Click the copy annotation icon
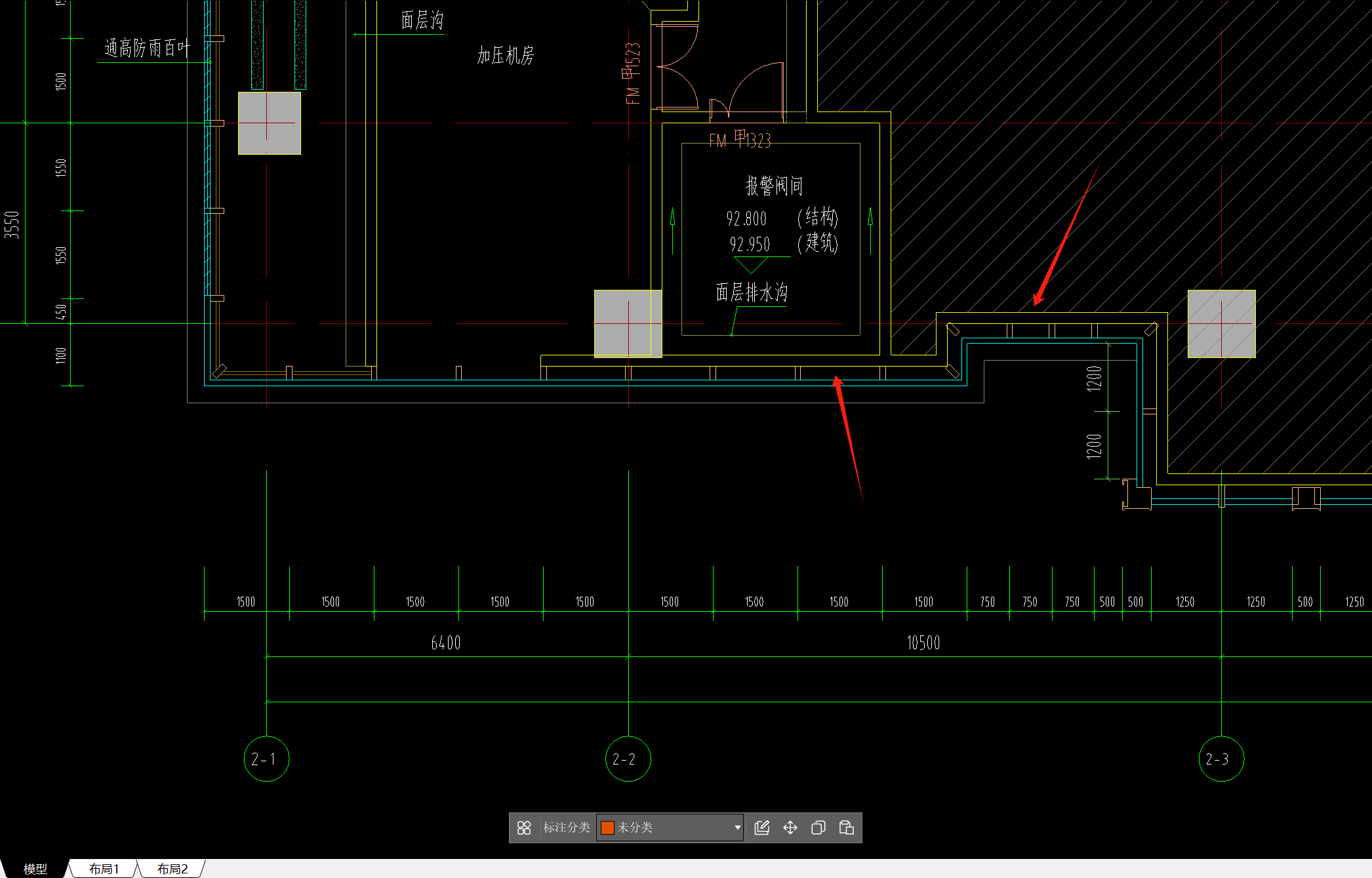The image size is (1372, 878). click(818, 828)
